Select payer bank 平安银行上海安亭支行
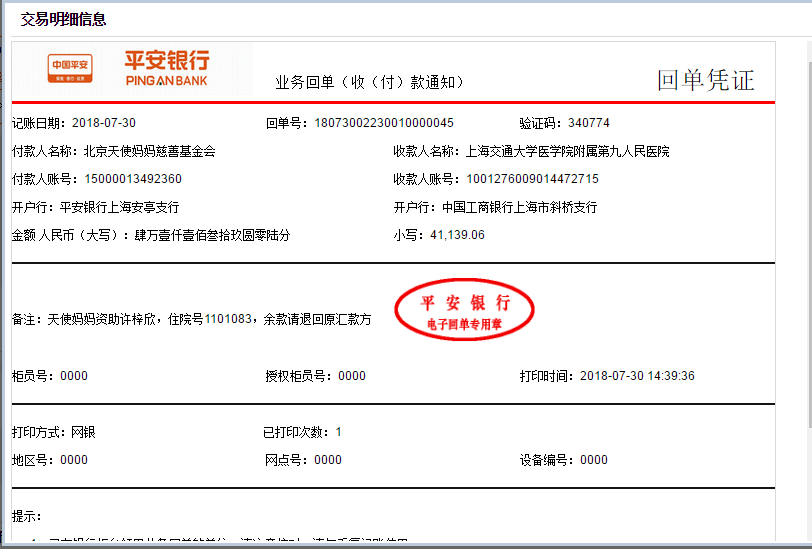 120,207
